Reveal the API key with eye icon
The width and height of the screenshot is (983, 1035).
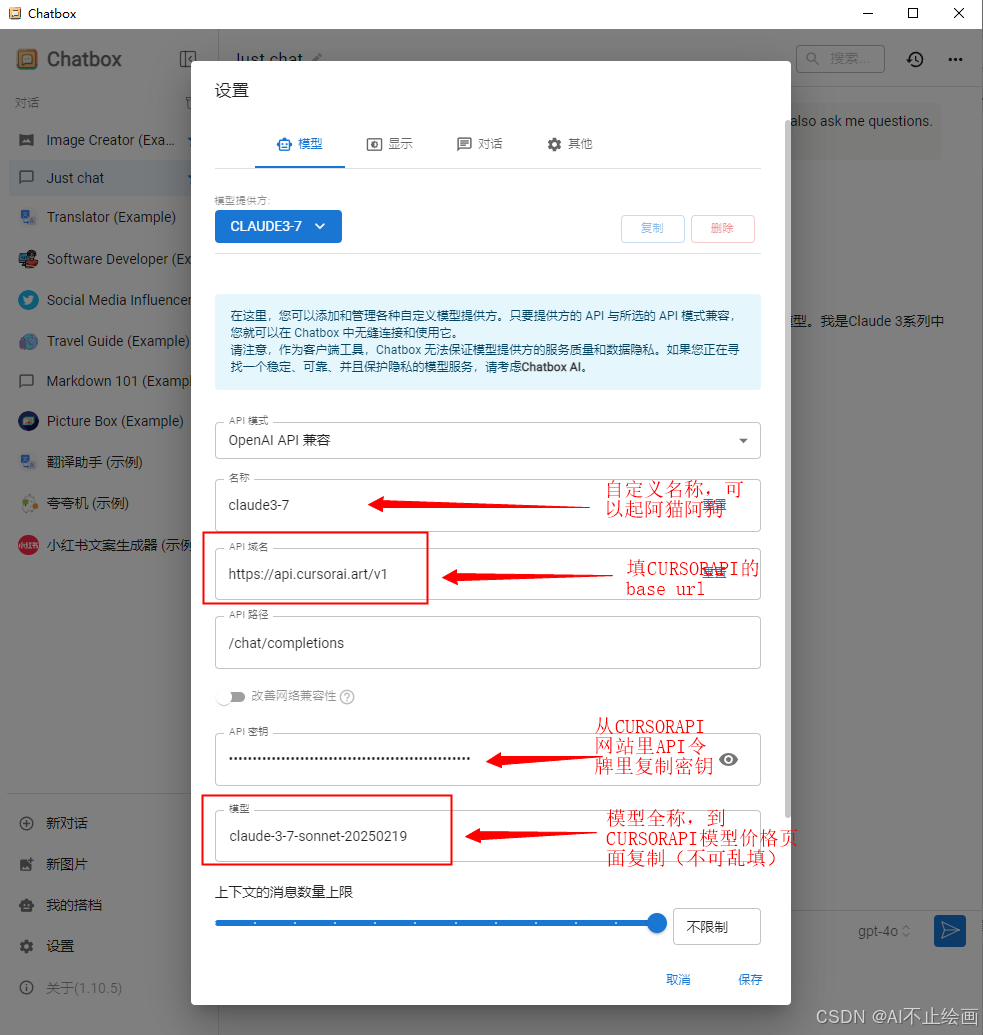[x=728, y=760]
